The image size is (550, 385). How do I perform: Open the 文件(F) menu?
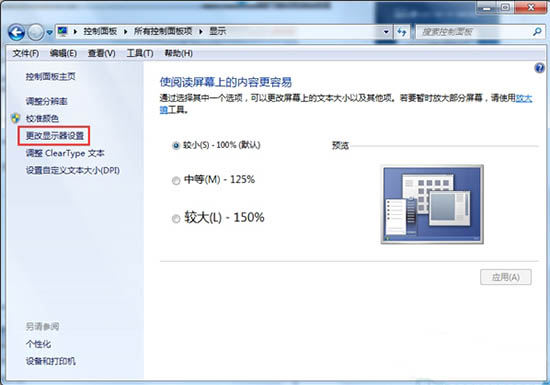[x=26, y=53]
